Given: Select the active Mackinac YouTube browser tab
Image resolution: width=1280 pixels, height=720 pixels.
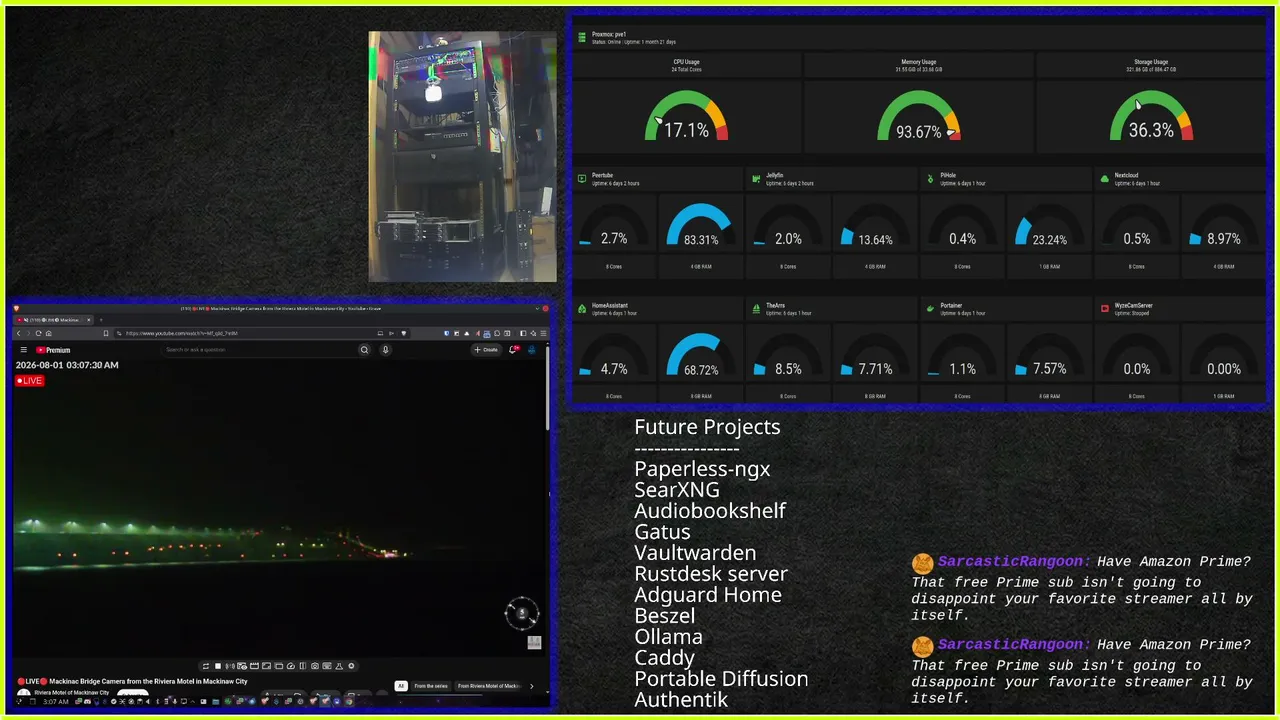Looking at the screenshot, I should point(53,320).
